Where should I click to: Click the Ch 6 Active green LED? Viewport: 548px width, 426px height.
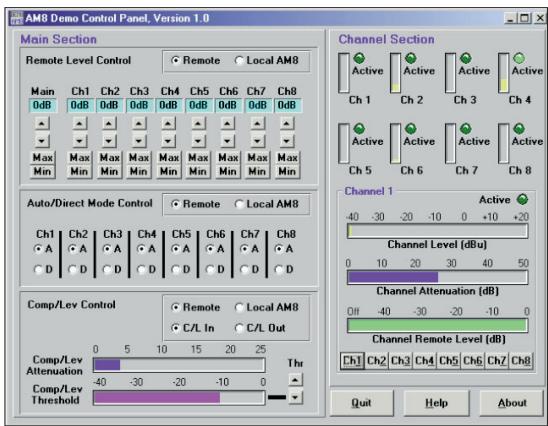pyautogui.click(x=411, y=129)
